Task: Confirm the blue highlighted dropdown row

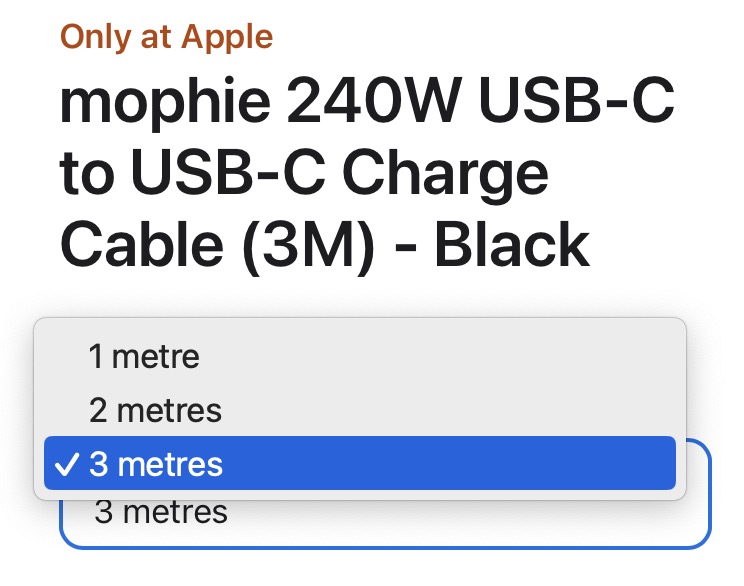Action: [360, 464]
